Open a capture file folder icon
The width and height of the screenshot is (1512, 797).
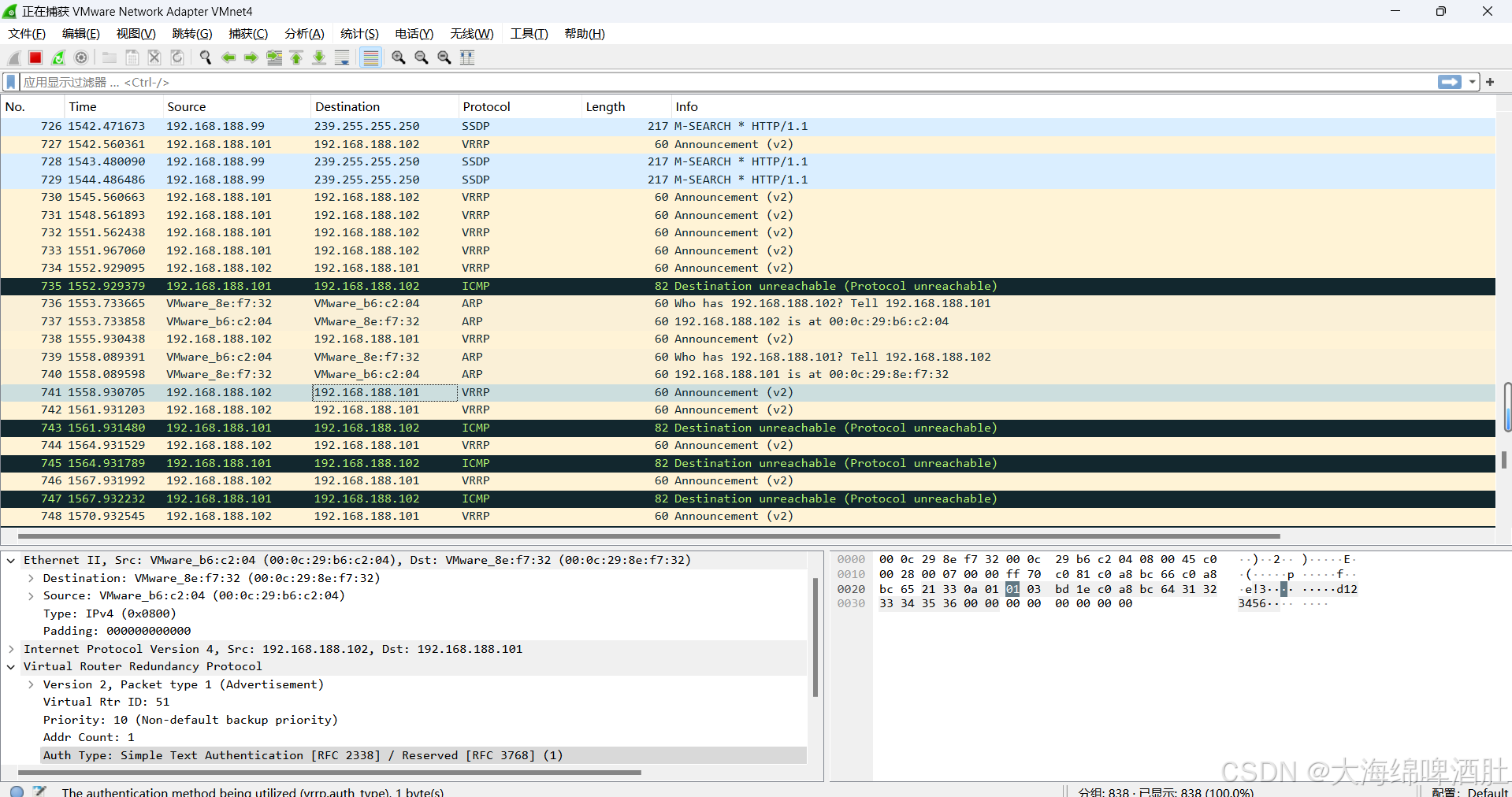pyautogui.click(x=110, y=57)
